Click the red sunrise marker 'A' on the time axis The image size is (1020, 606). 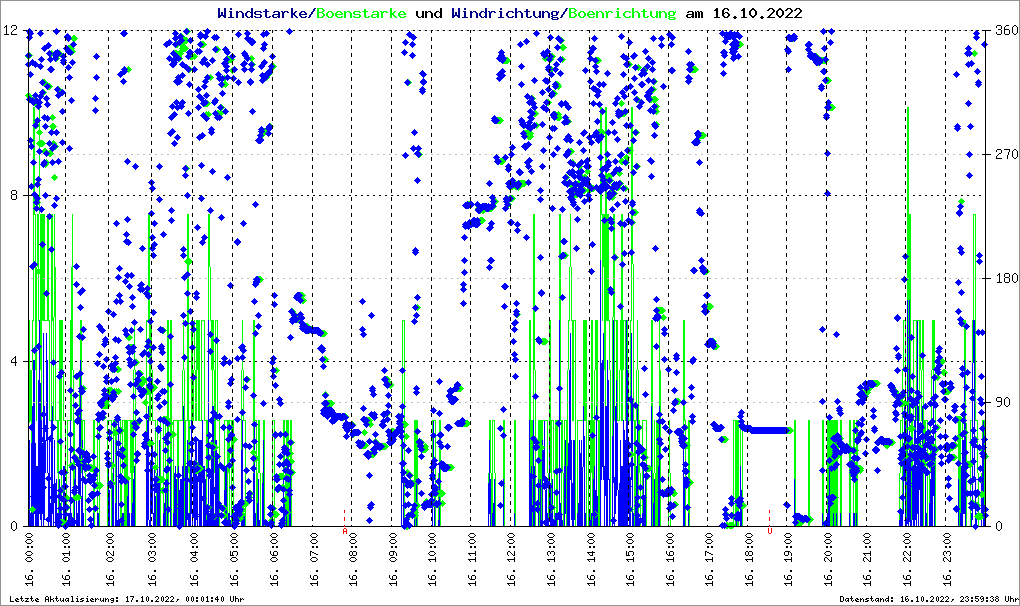click(x=345, y=531)
